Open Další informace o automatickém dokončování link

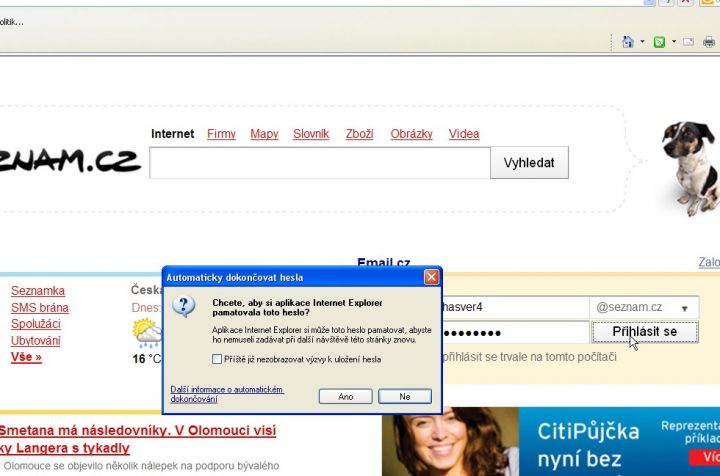tap(227, 394)
